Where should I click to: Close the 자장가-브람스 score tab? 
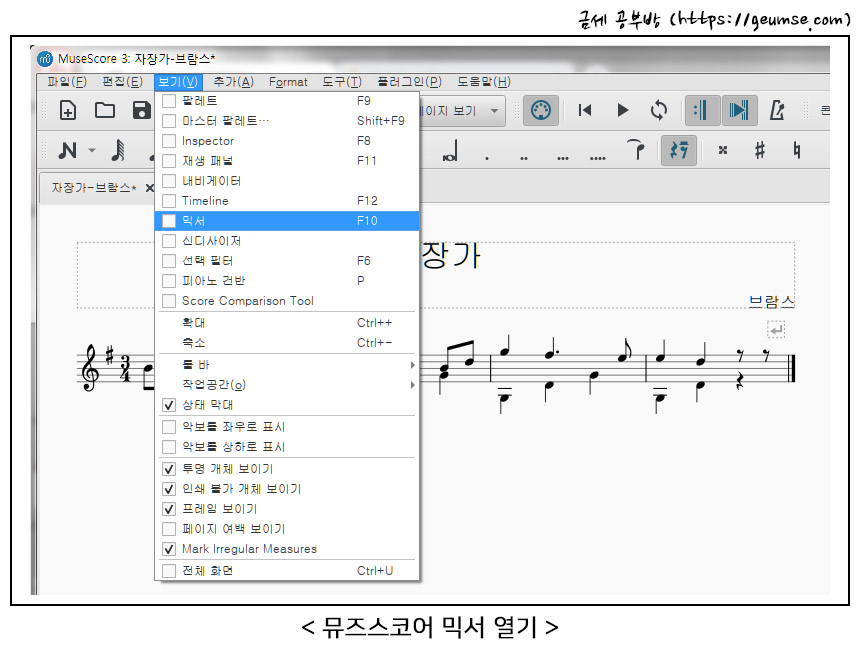[150, 188]
